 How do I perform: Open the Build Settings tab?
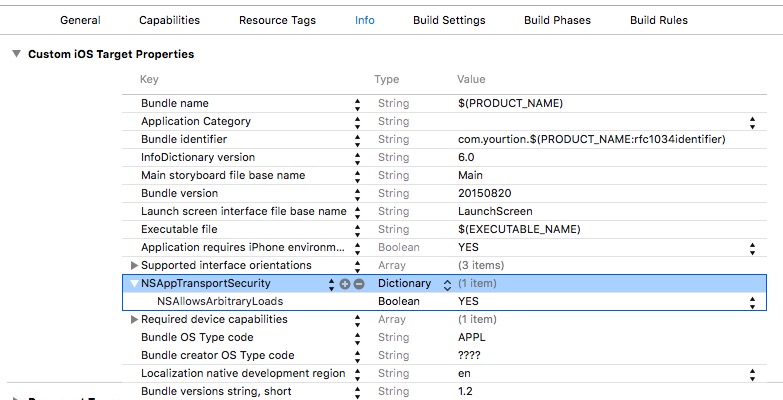coord(449,20)
